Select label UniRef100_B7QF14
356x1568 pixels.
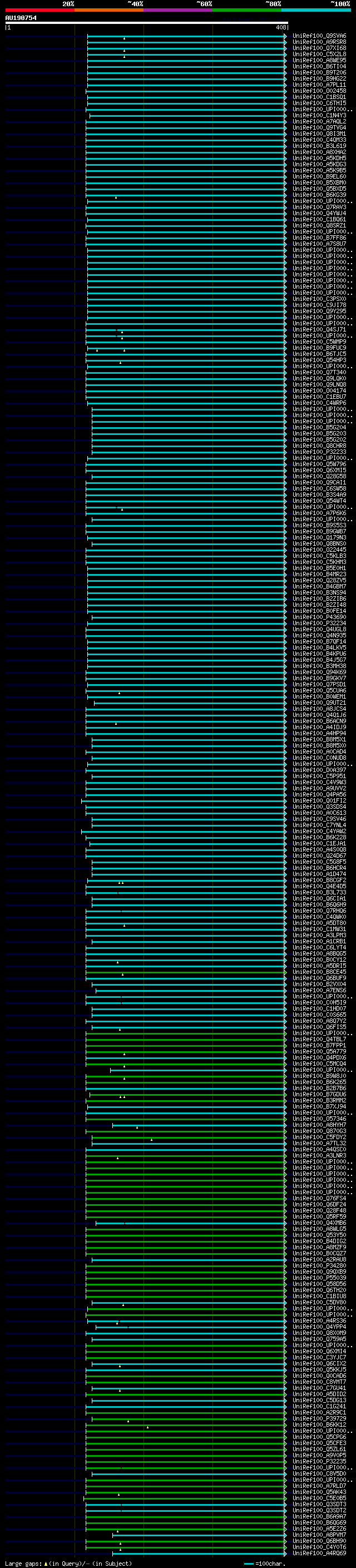[319, 641]
